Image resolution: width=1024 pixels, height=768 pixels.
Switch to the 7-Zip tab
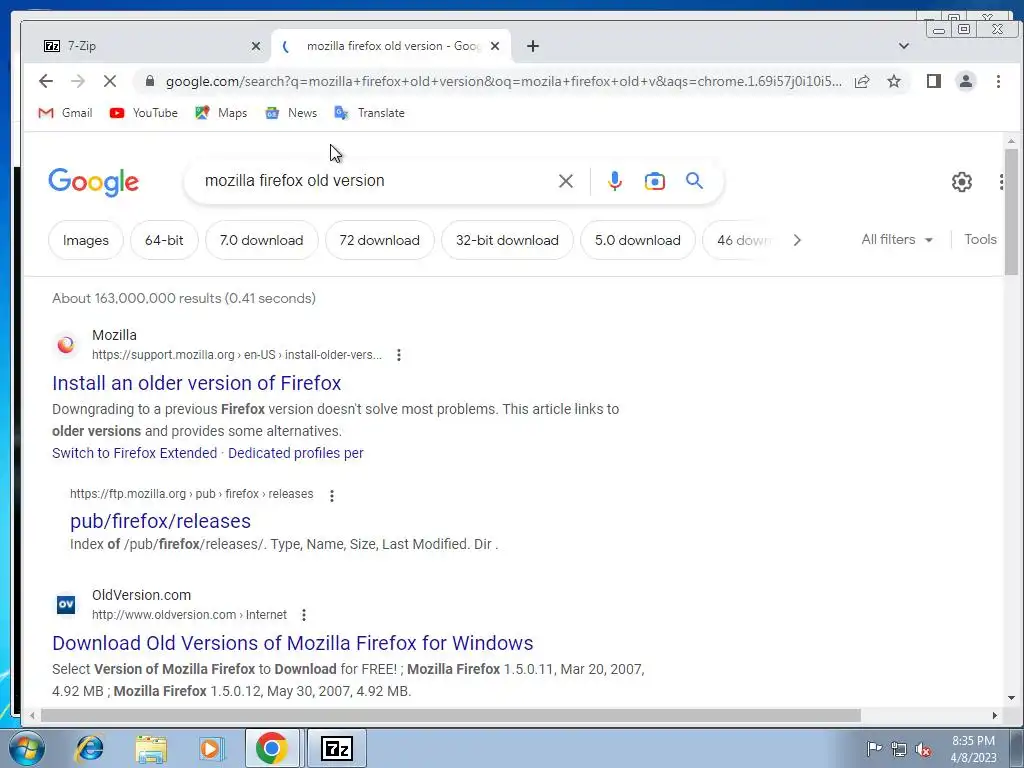tap(144, 46)
